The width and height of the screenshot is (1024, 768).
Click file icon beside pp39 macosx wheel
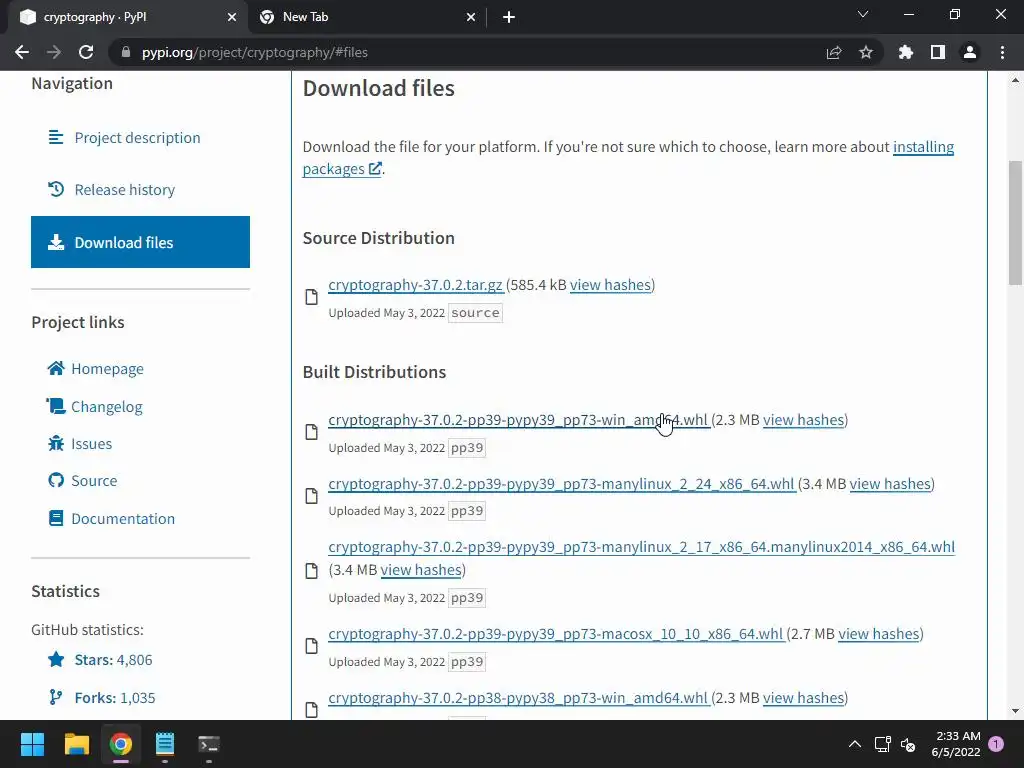(312, 646)
